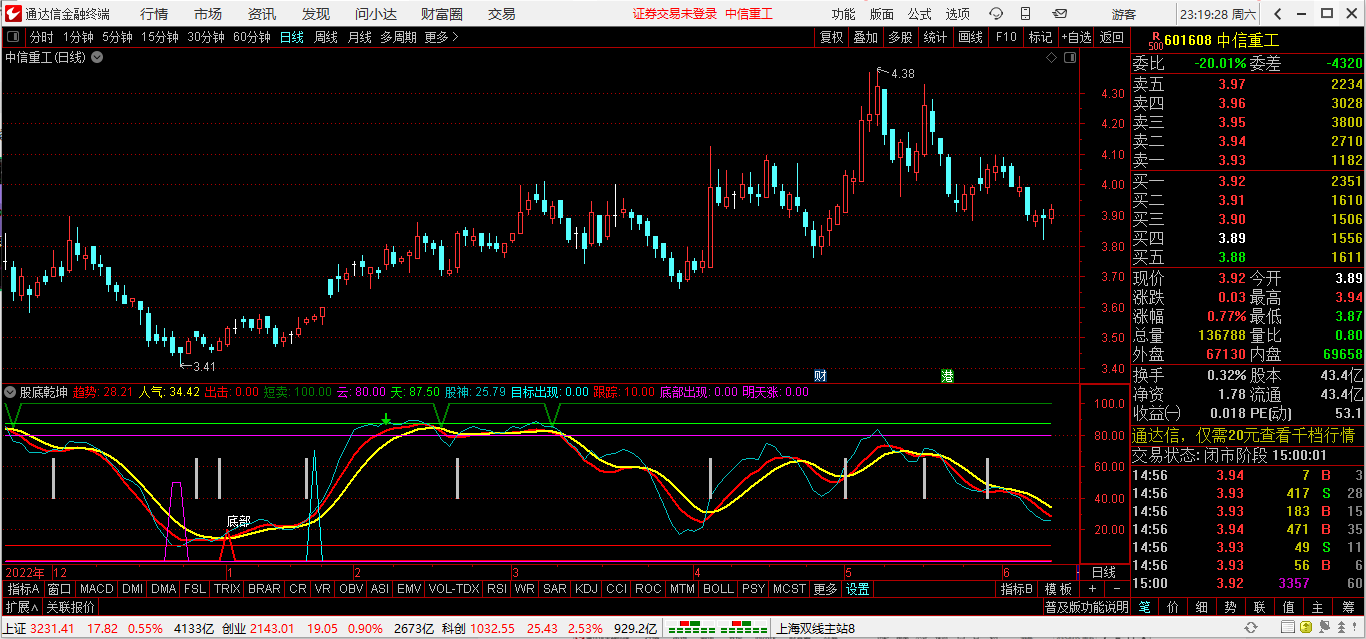Switch to the 笔 tick tab

[x=1144, y=607]
